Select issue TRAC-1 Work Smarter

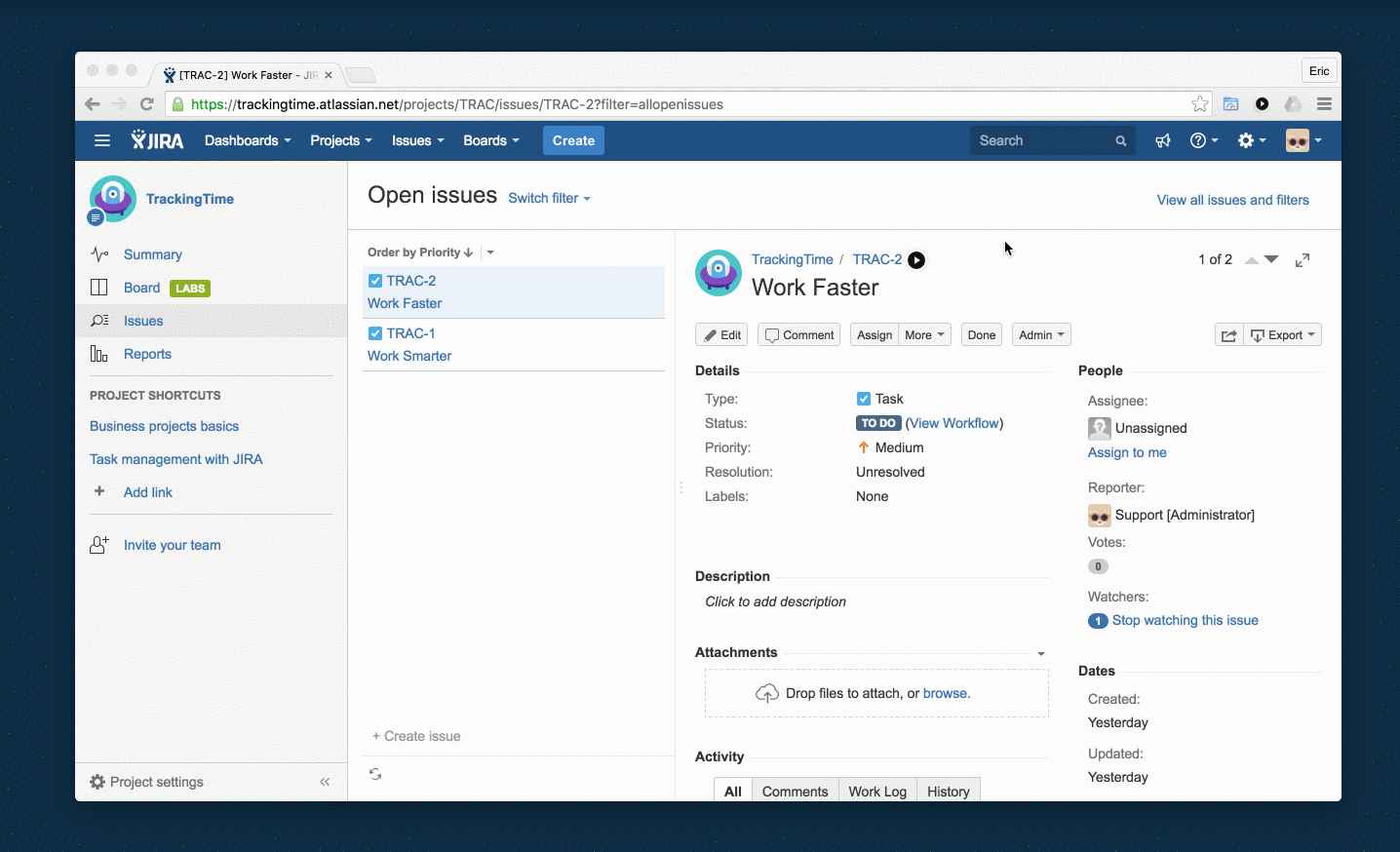coord(514,345)
